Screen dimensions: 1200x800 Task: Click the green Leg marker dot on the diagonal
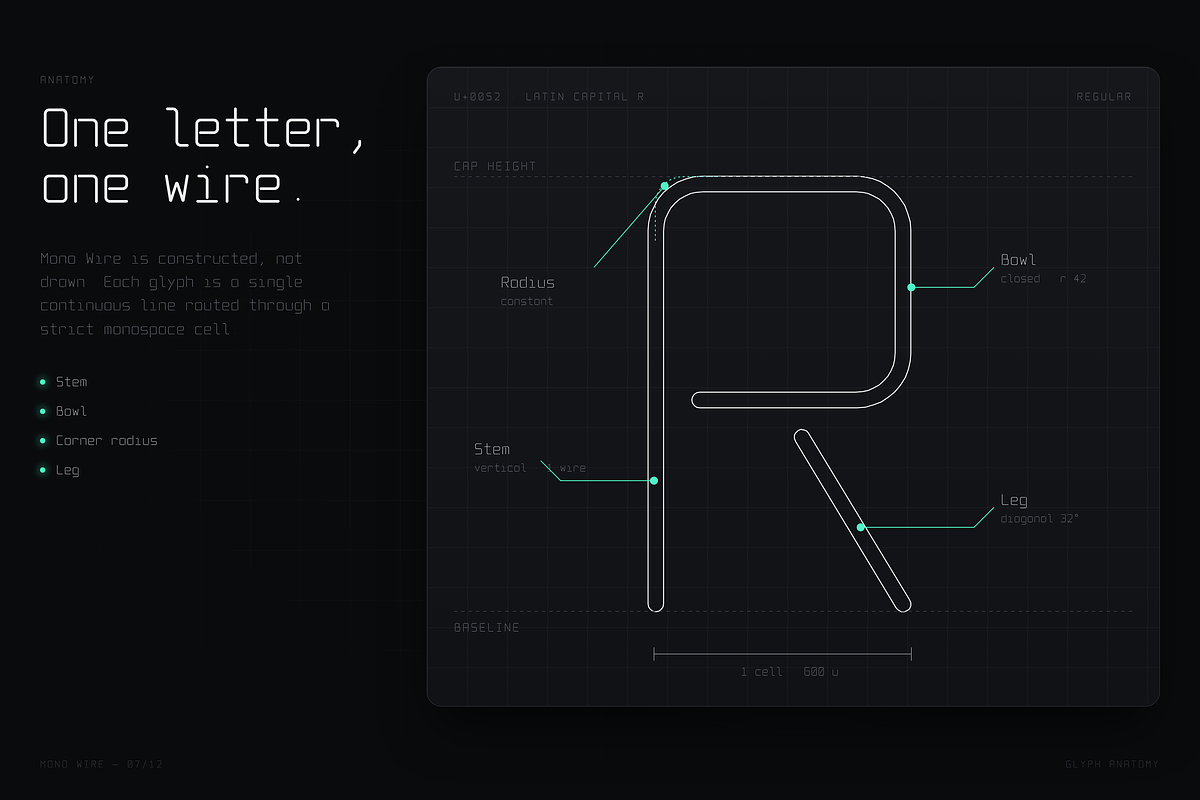860,527
